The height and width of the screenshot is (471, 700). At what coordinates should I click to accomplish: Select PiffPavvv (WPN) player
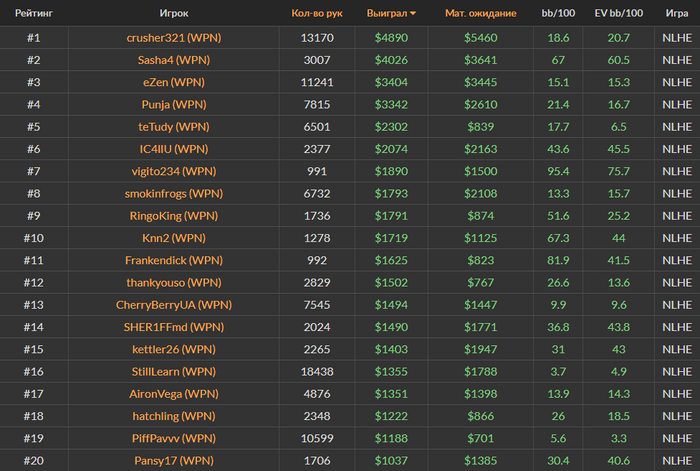[174, 438]
